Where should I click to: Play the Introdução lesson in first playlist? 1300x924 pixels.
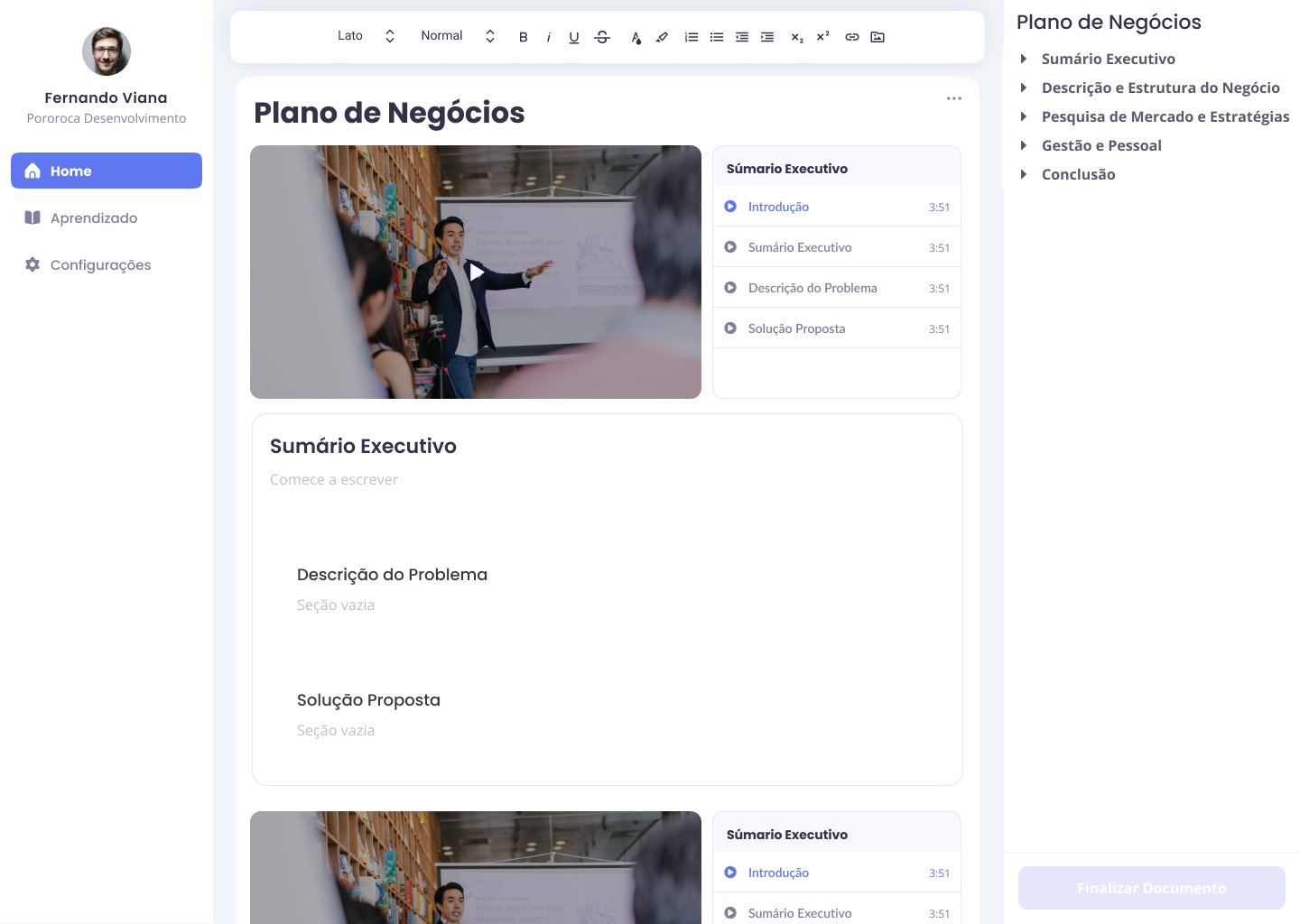click(x=837, y=207)
